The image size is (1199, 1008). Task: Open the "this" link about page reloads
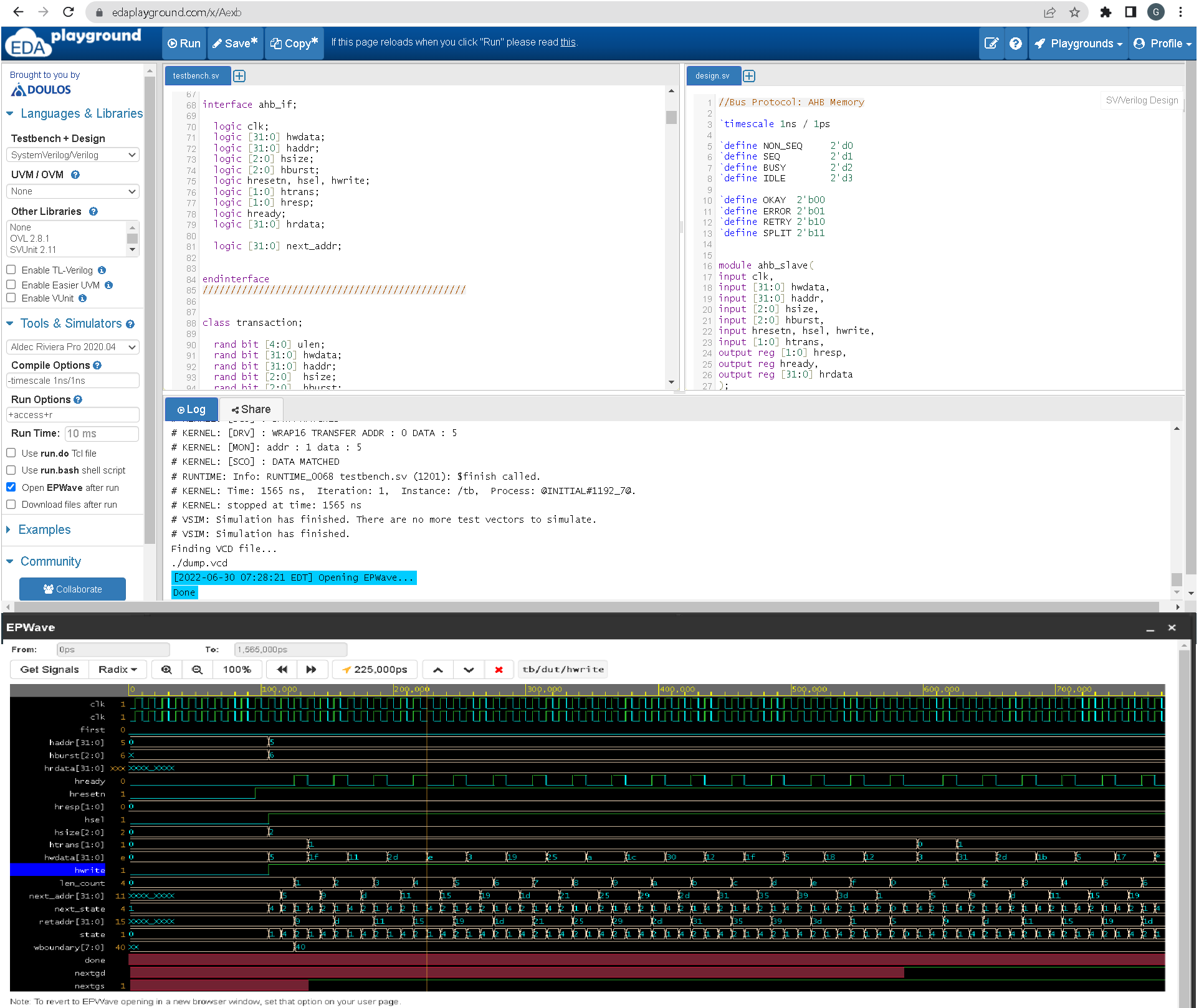click(x=567, y=42)
